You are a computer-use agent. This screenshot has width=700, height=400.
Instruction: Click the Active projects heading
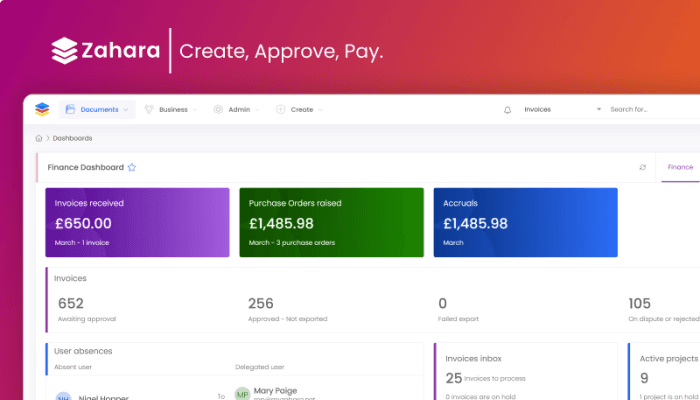click(668, 358)
